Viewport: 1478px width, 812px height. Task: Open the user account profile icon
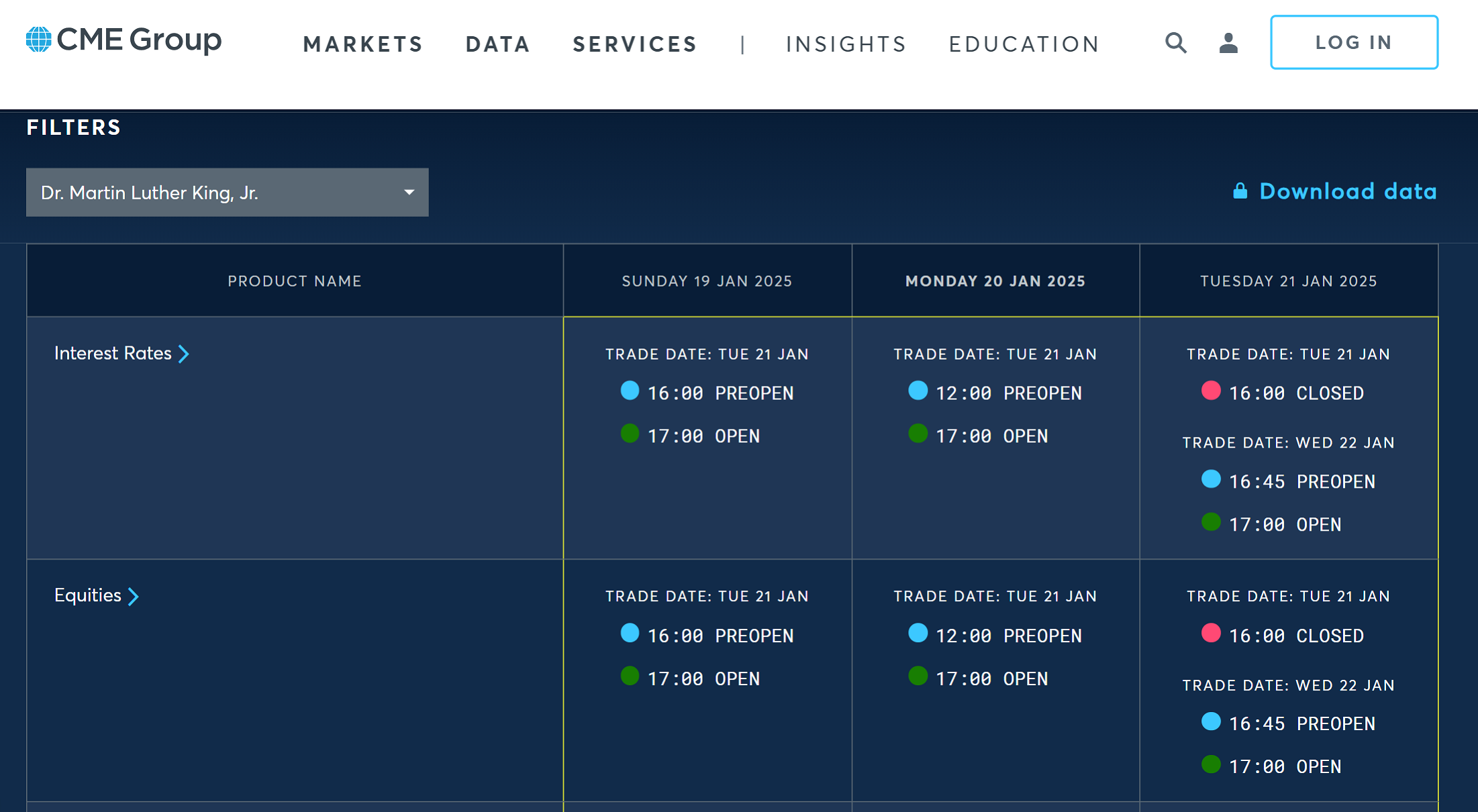tap(1228, 43)
